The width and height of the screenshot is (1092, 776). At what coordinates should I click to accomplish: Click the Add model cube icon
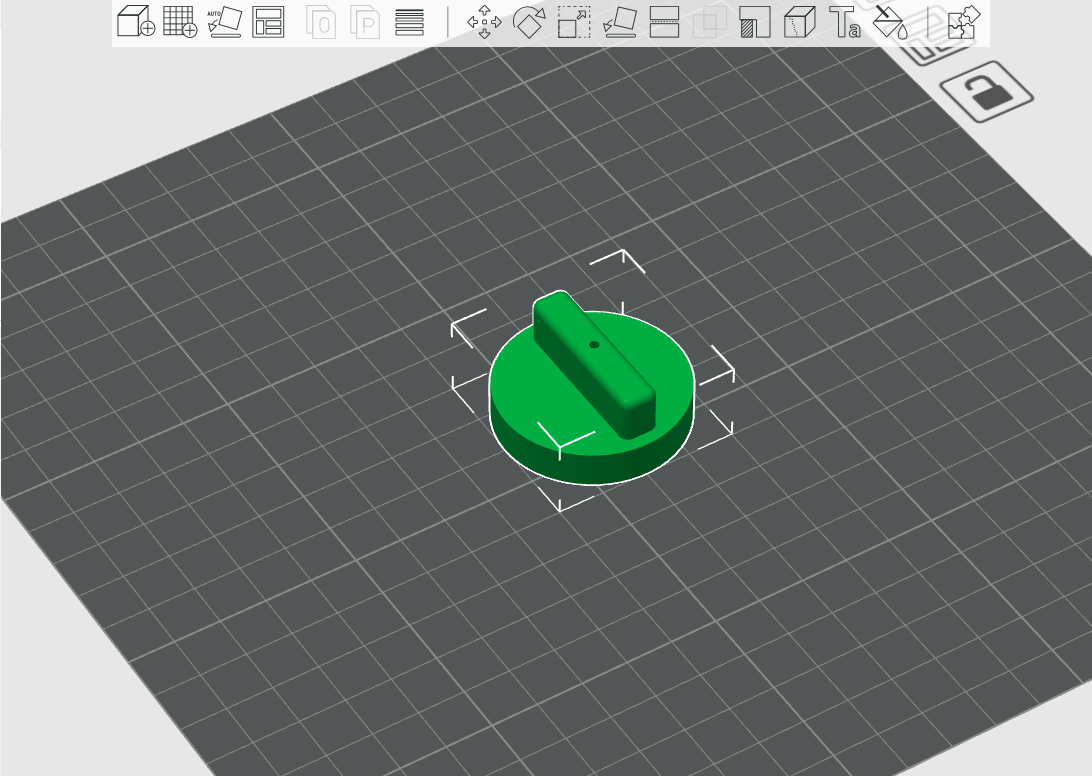(135, 22)
